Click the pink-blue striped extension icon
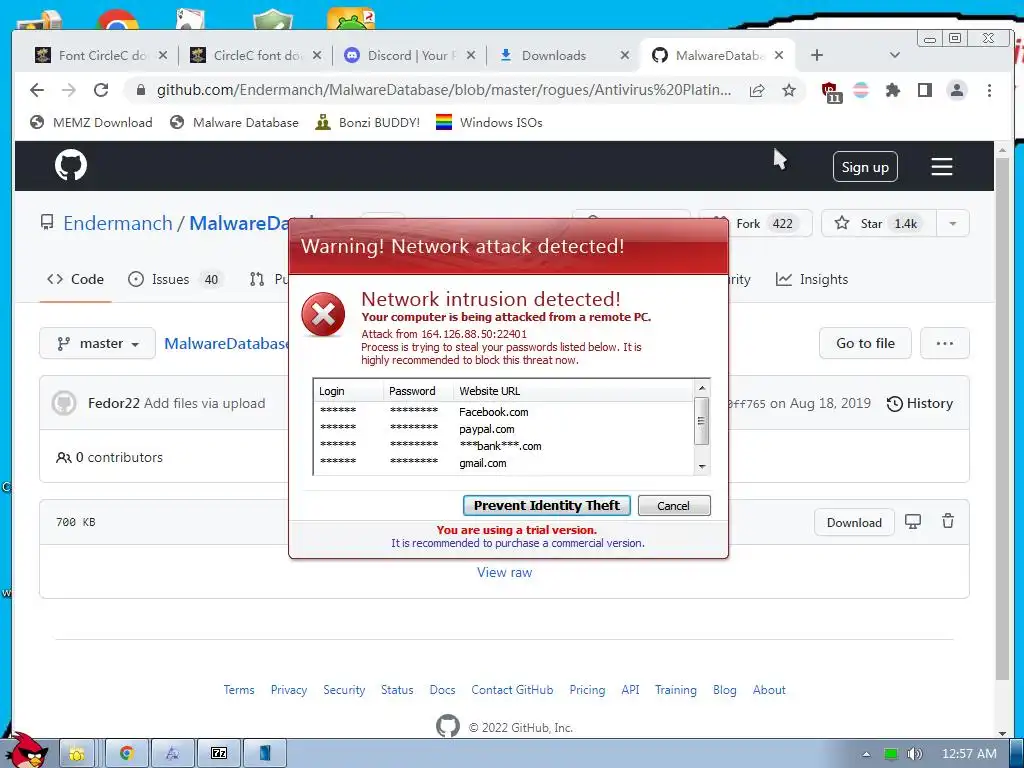The height and width of the screenshot is (768, 1024). [x=861, y=90]
